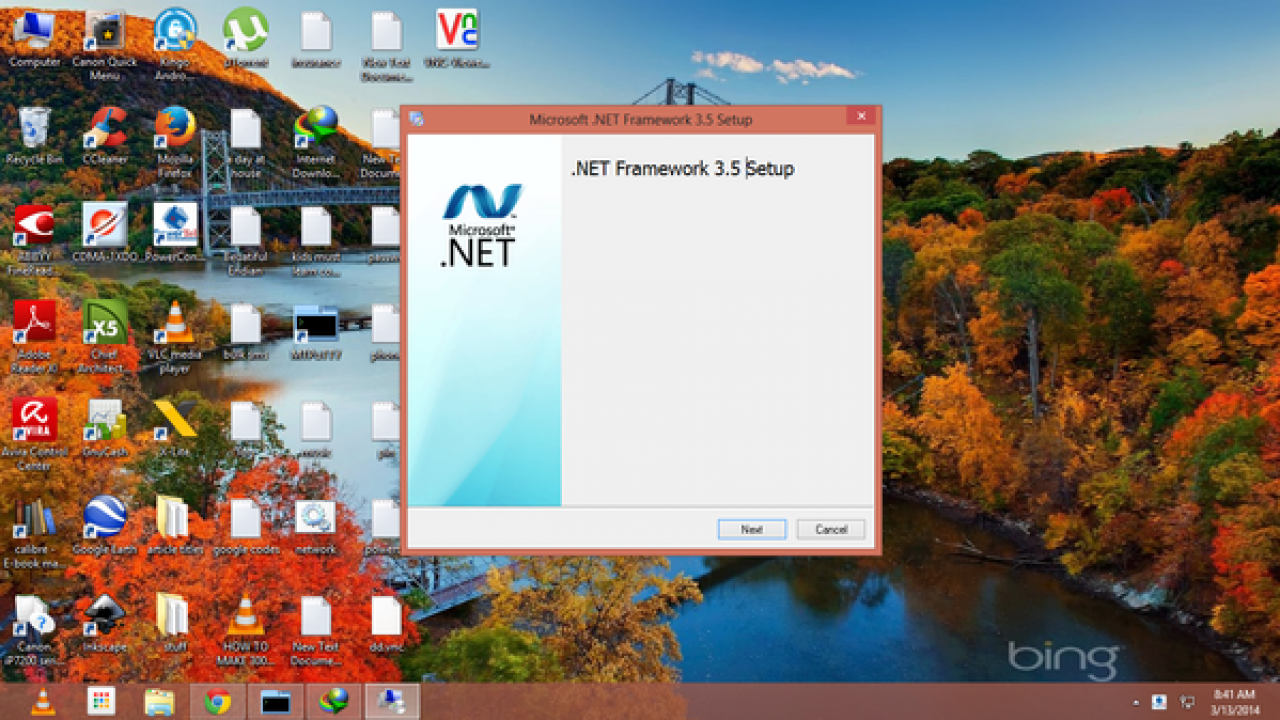1280x720 pixels.
Task: Open File Explorer from the taskbar
Action: pos(160,702)
